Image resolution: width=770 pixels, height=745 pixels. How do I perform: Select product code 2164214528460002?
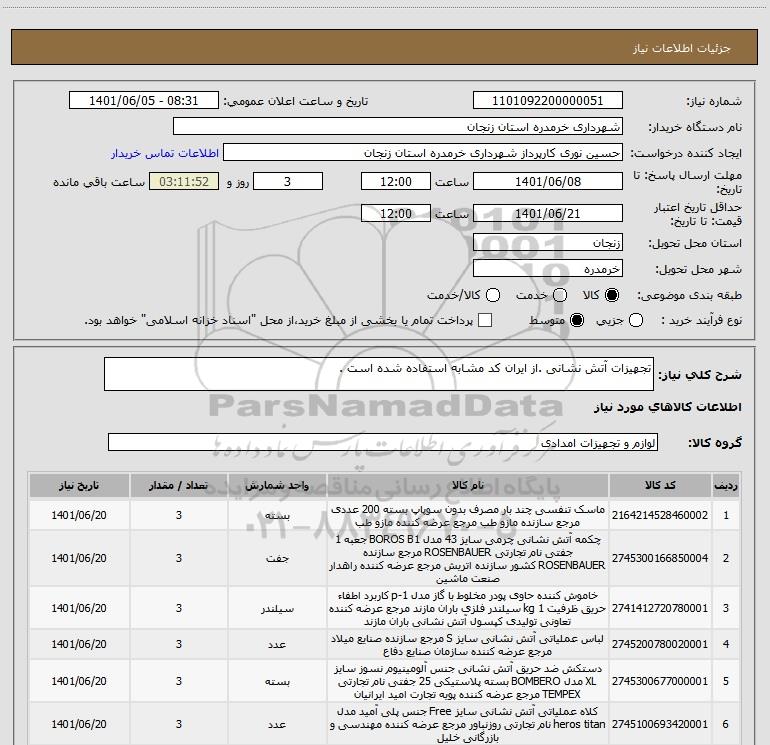660,515
